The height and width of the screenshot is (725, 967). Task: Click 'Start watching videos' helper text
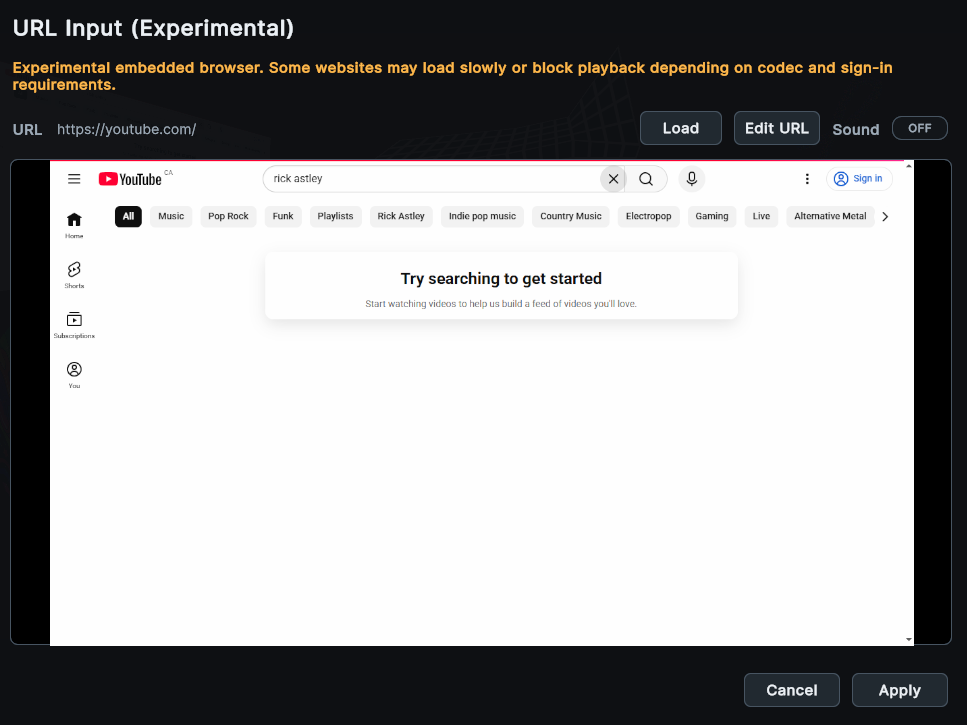click(x=501, y=303)
